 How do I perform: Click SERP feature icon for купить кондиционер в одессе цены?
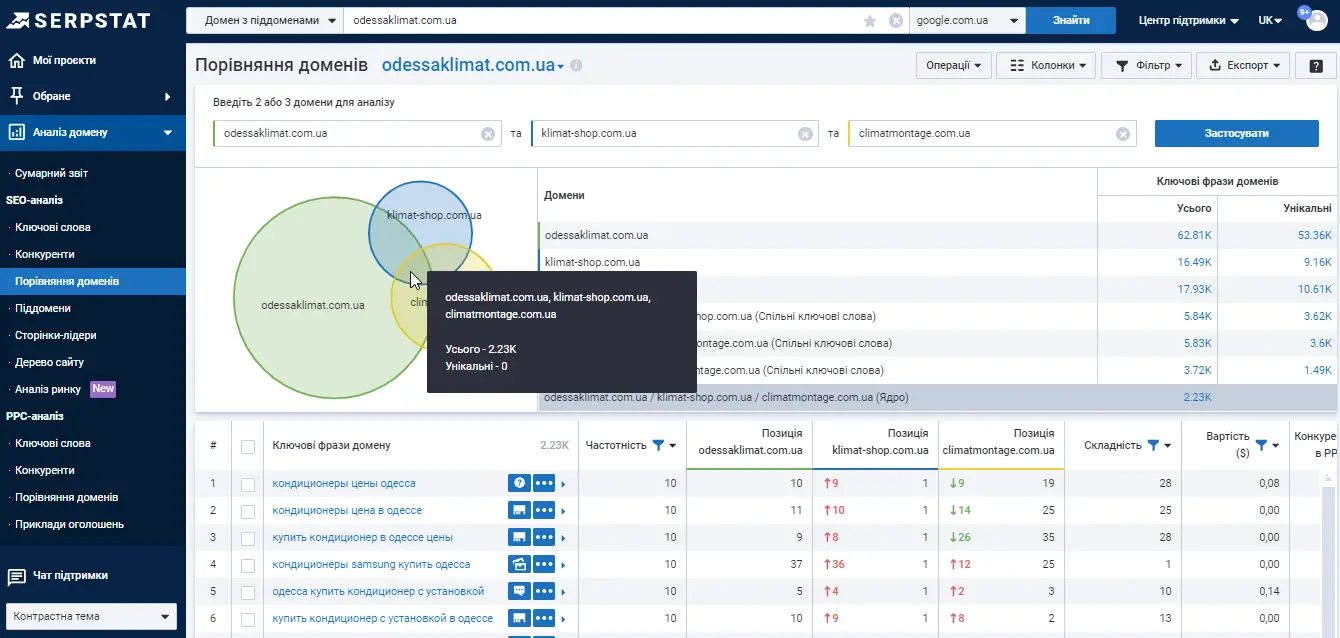click(519, 537)
